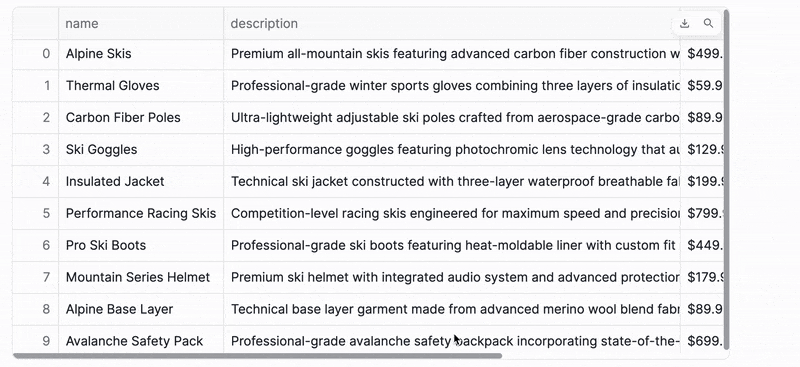
Task: Select the description for Ski Goggles
Action: coord(452,150)
